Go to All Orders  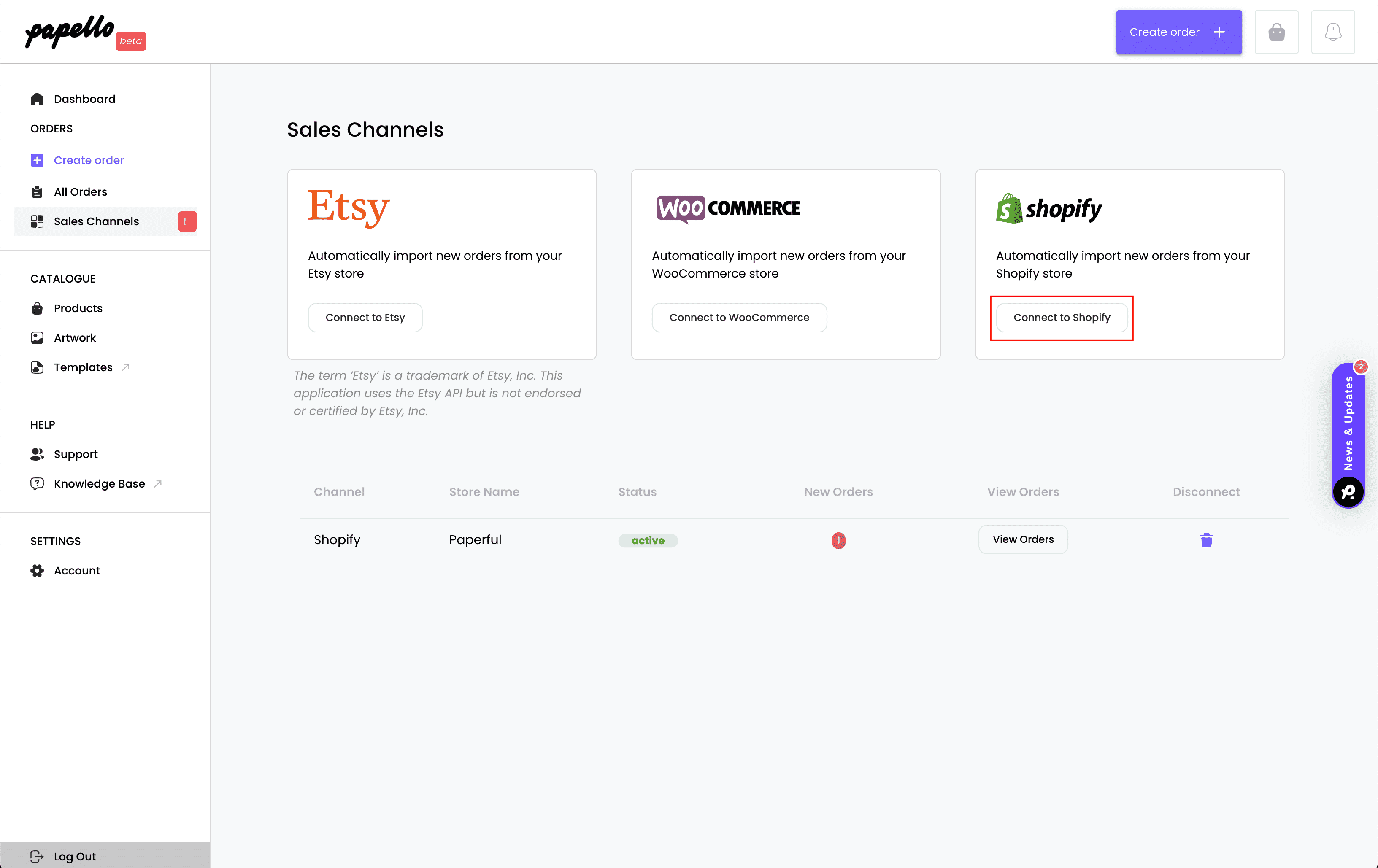(81, 191)
